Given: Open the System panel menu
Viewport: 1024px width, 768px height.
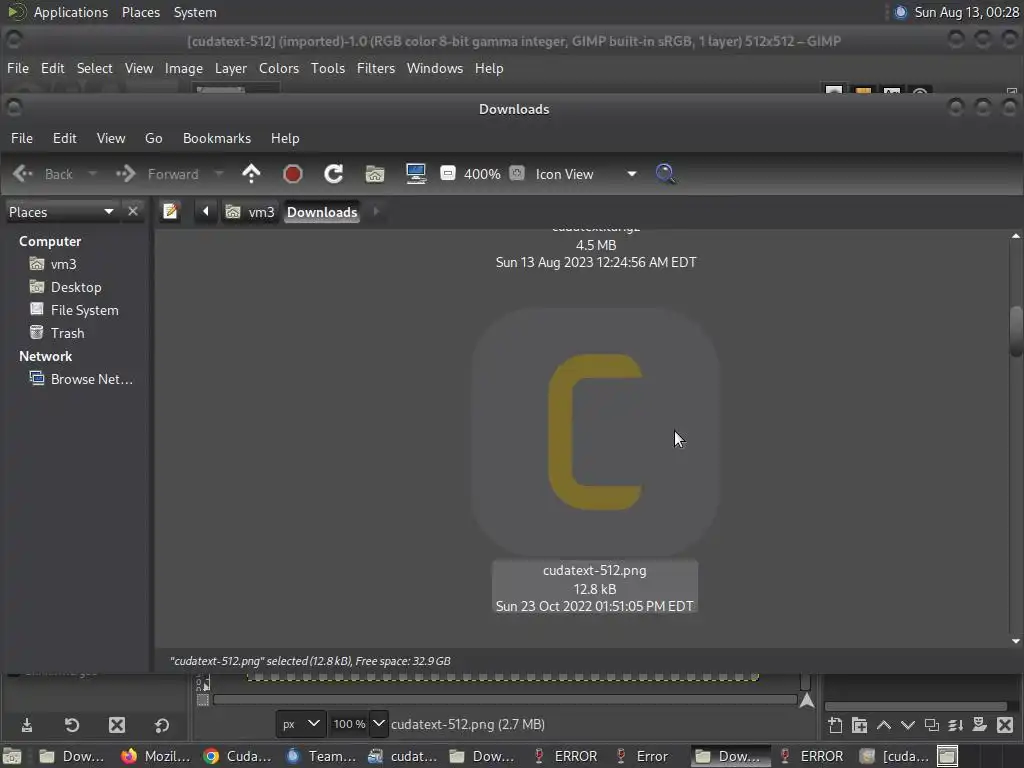Looking at the screenshot, I should [195, 12].
